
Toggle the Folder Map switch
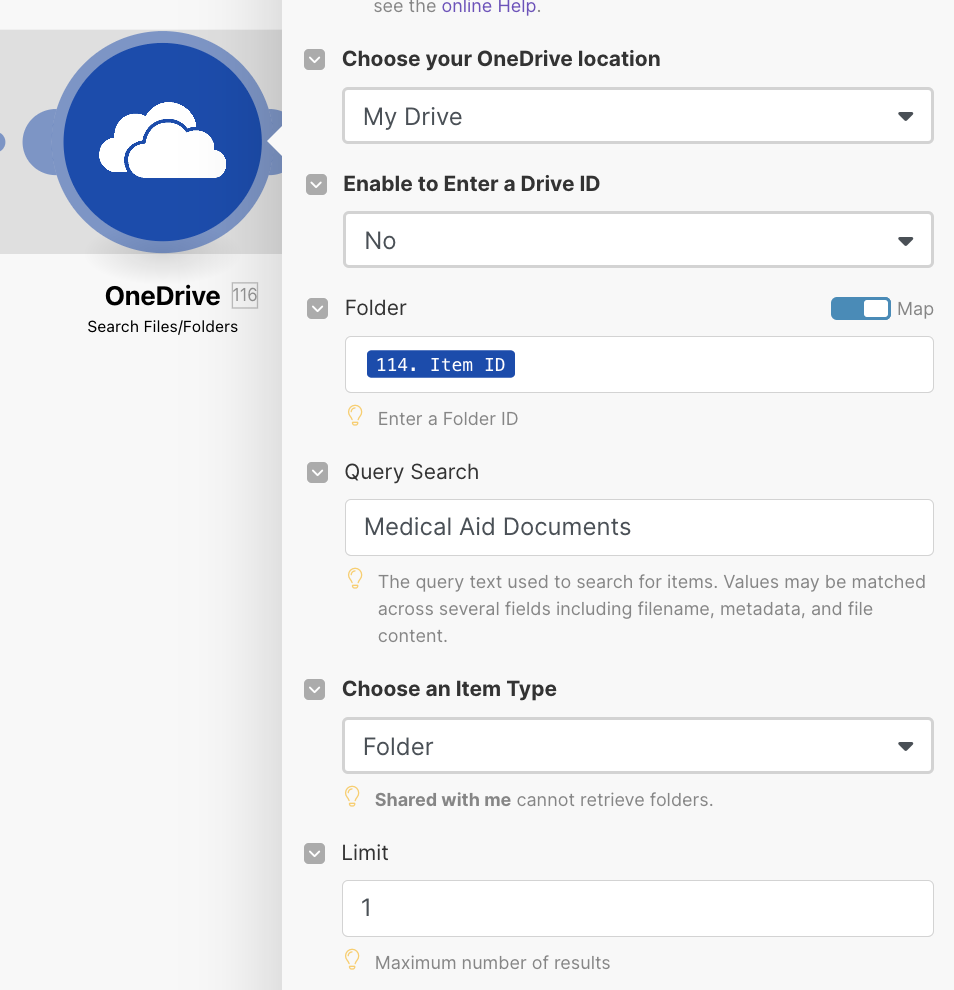(x=860, y=309)
